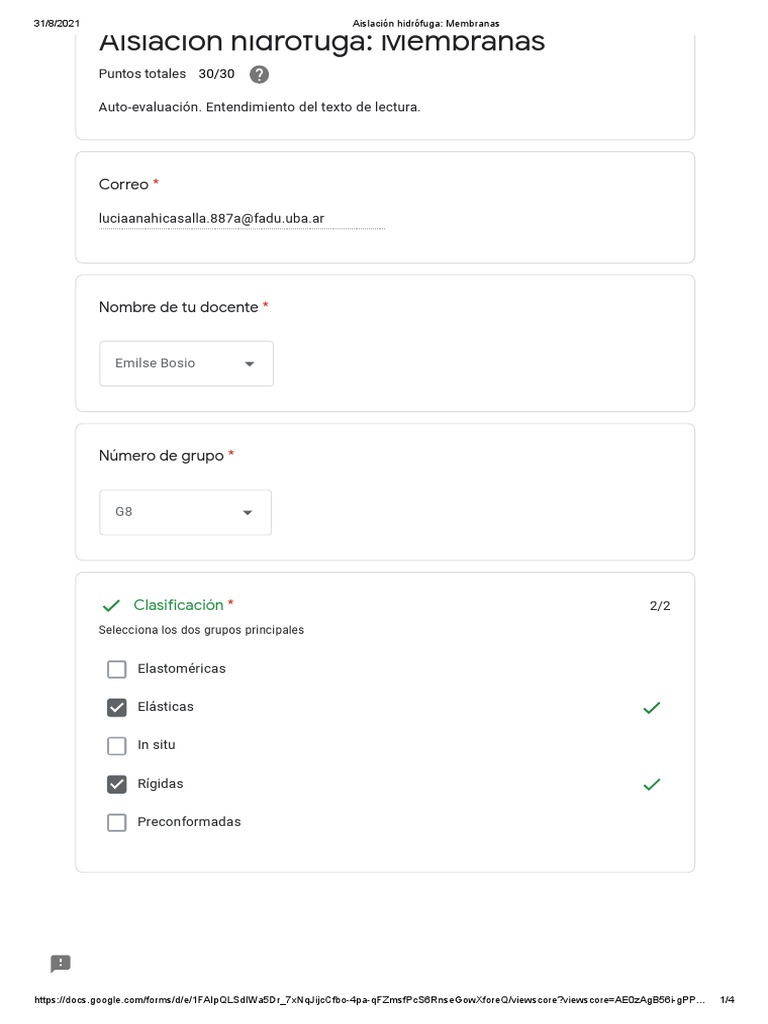This screenshot has height=1024, width=768.
Task: Click the correct-answer tick beside Elásticas
Action: 651,708
